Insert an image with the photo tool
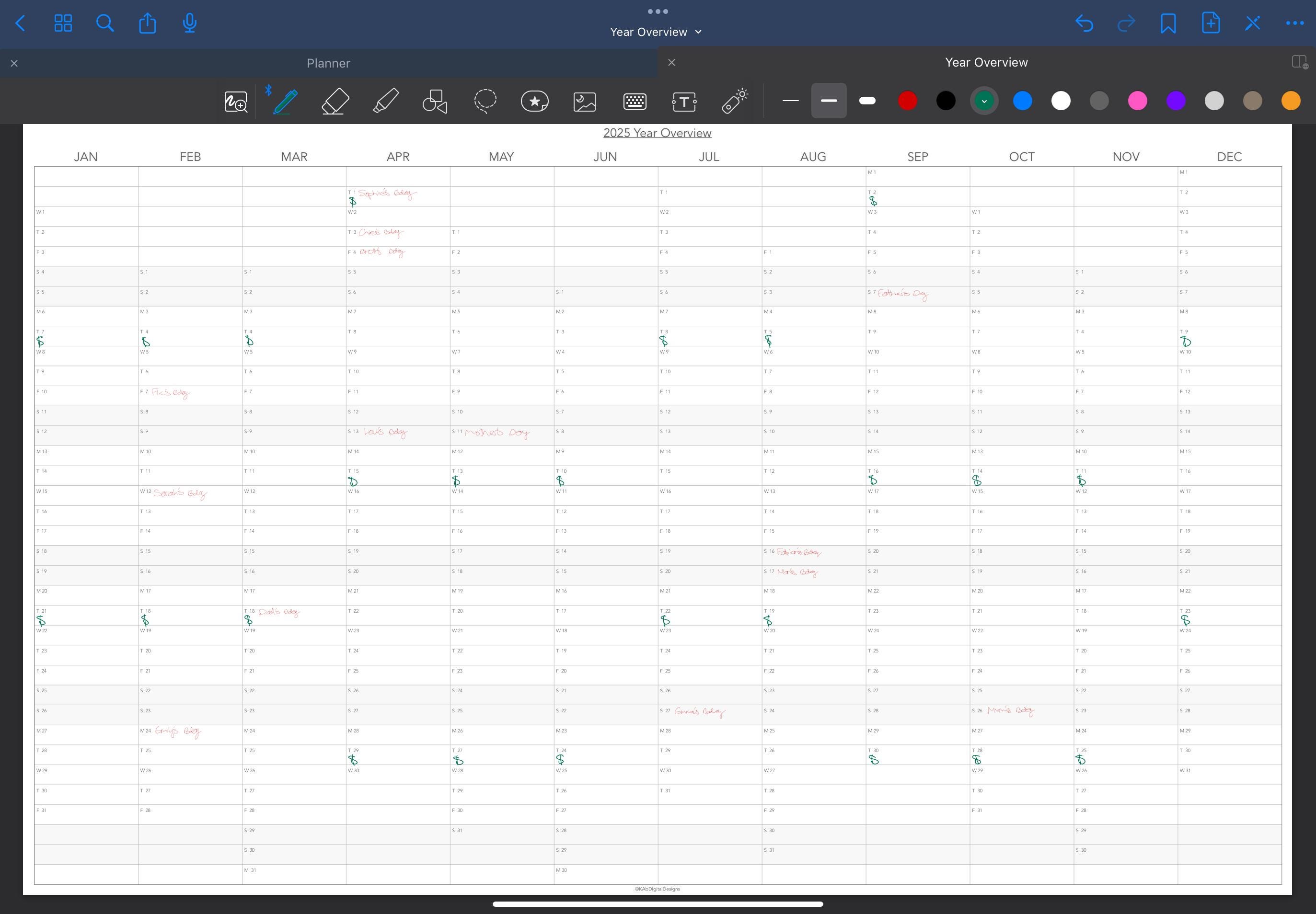Viewport: 1316px width, 914px height. click(583, 101)
